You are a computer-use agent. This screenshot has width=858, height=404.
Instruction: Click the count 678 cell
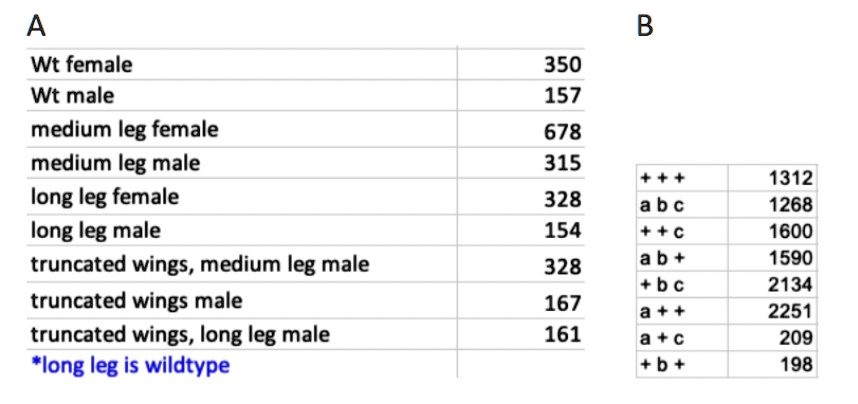click(561, 131)
